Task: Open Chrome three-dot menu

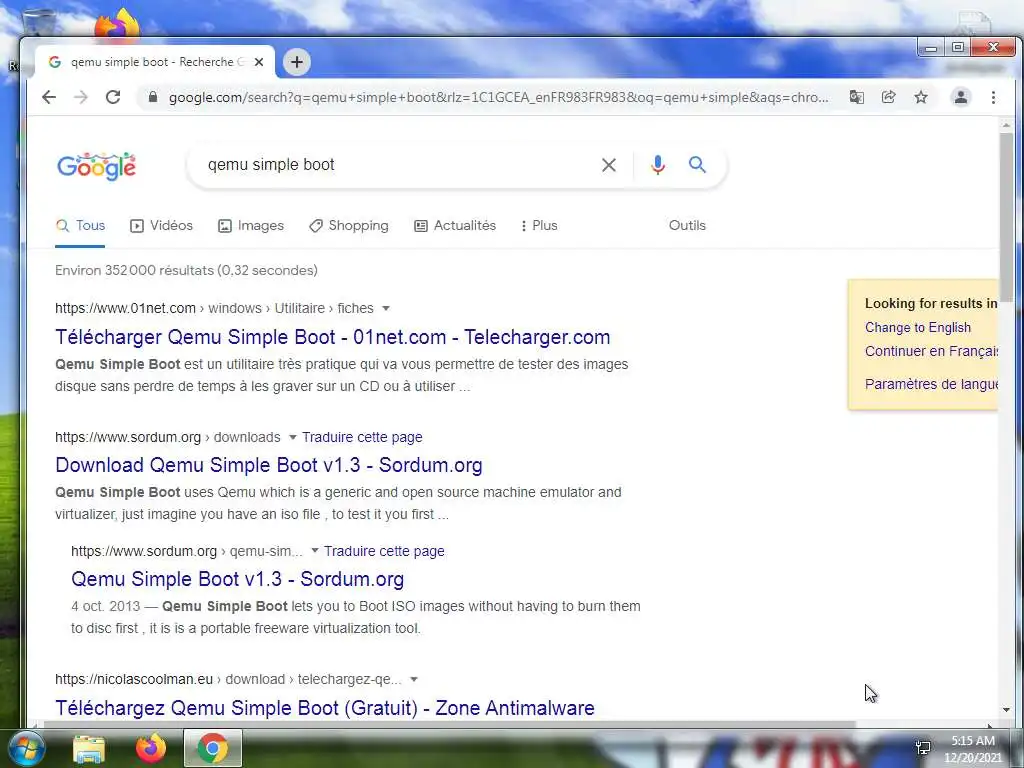Action: tap(993, 97)
